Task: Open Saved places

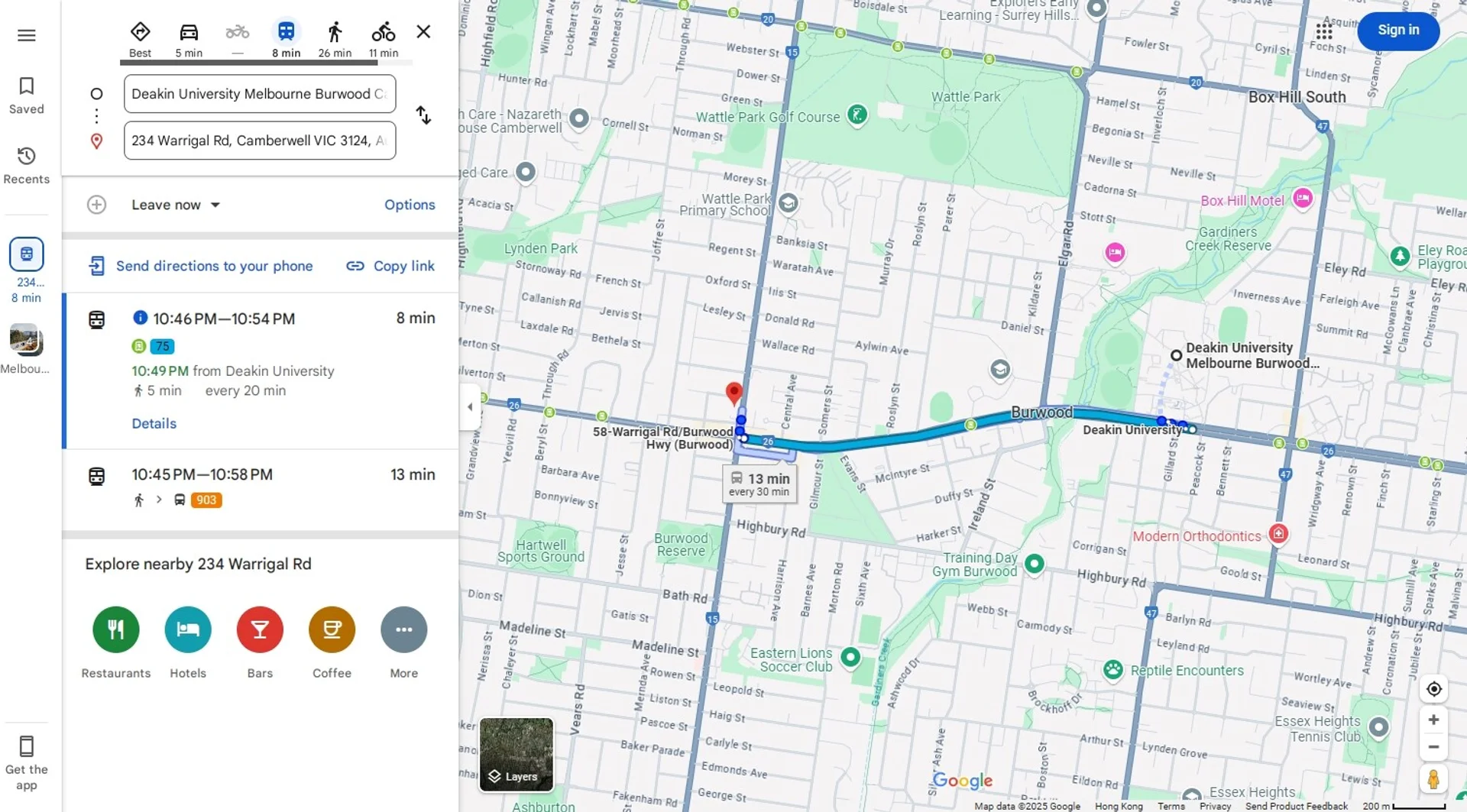Action: (27, 95)
